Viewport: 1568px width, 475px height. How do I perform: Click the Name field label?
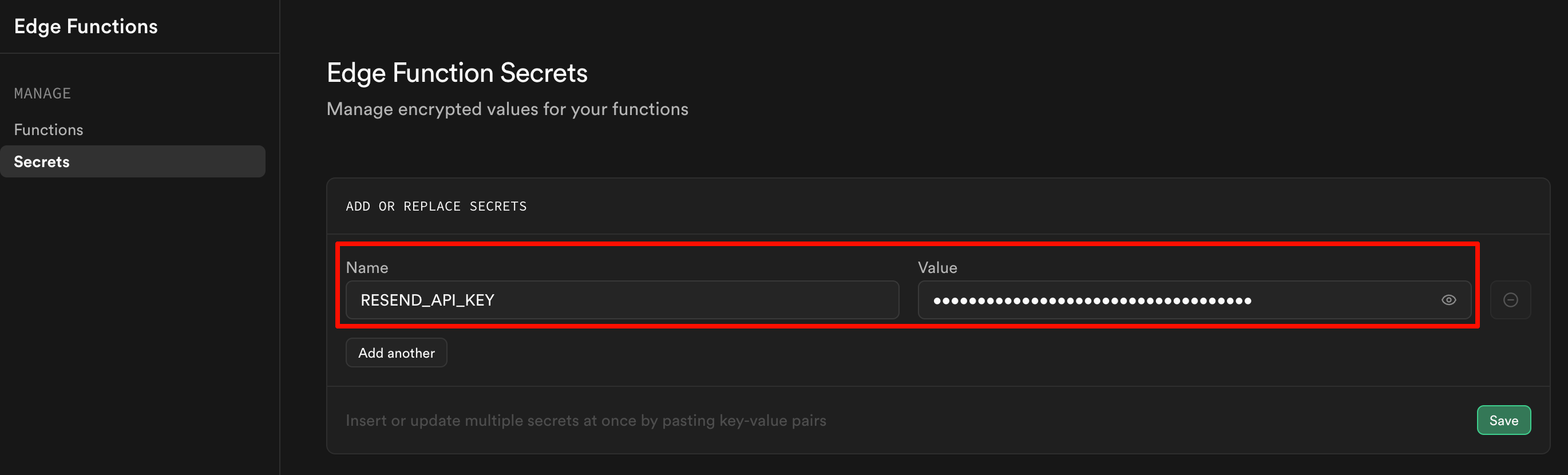click(366, 267)
